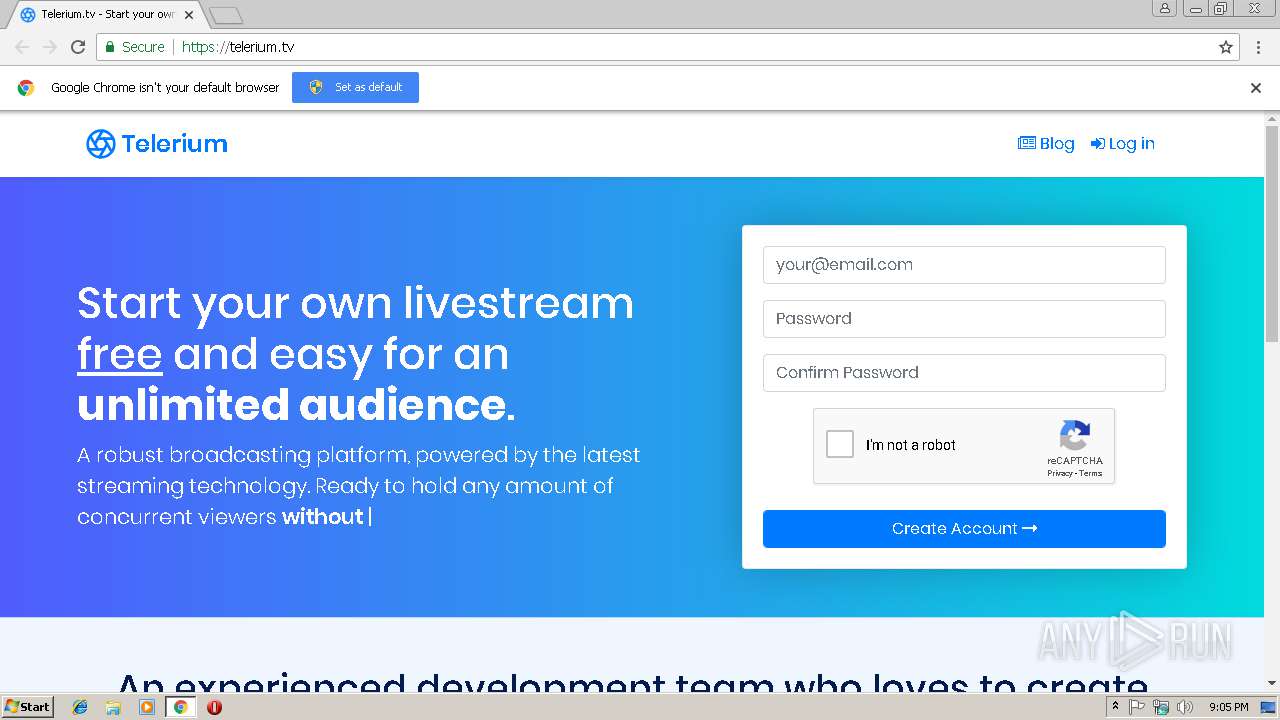Open the Blog link
The height and width of the screenshot is (720, 1280).
[x=1046, y=144]
